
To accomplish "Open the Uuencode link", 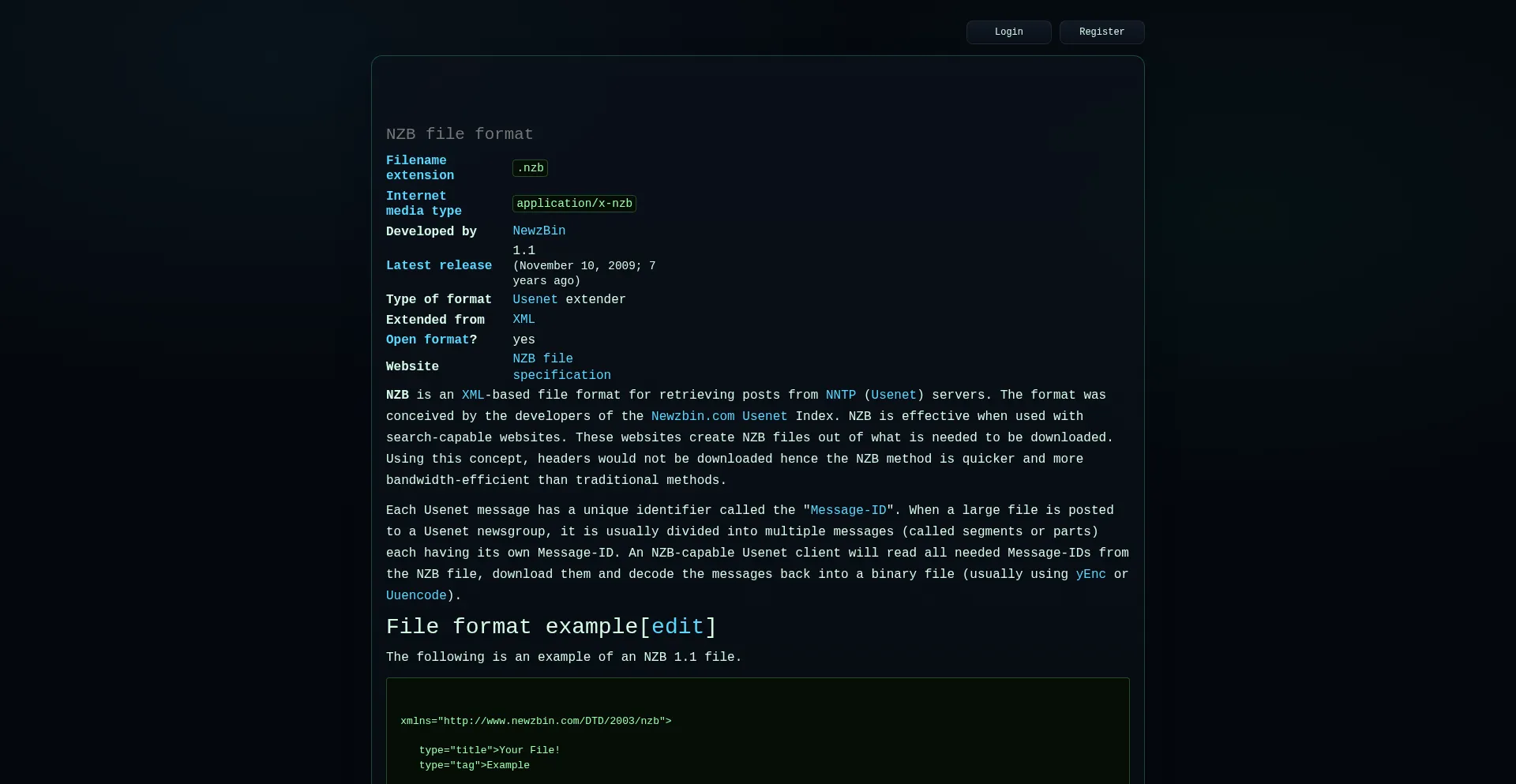I will (416, 596).
